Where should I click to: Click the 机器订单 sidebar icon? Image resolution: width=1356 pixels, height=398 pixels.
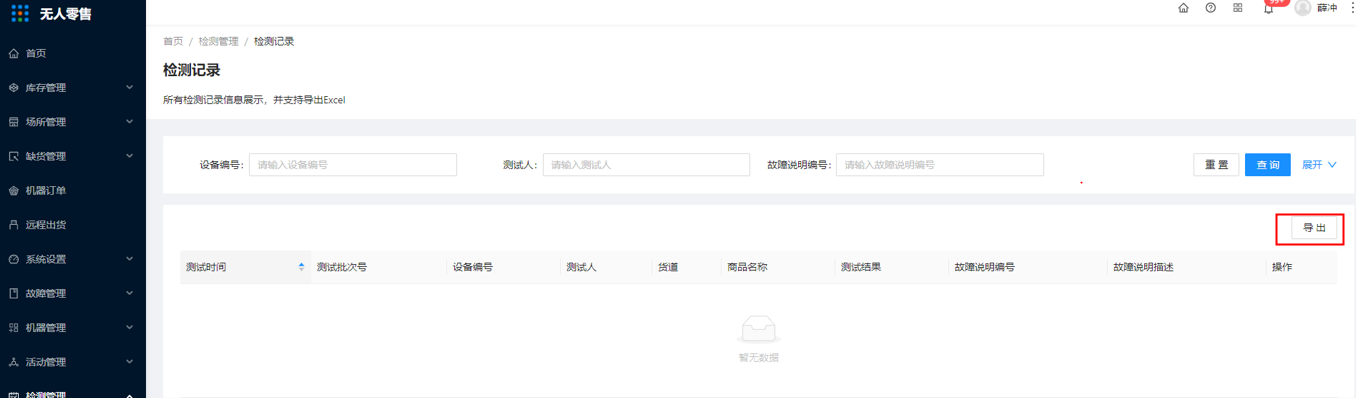click(x=14, y=190)
